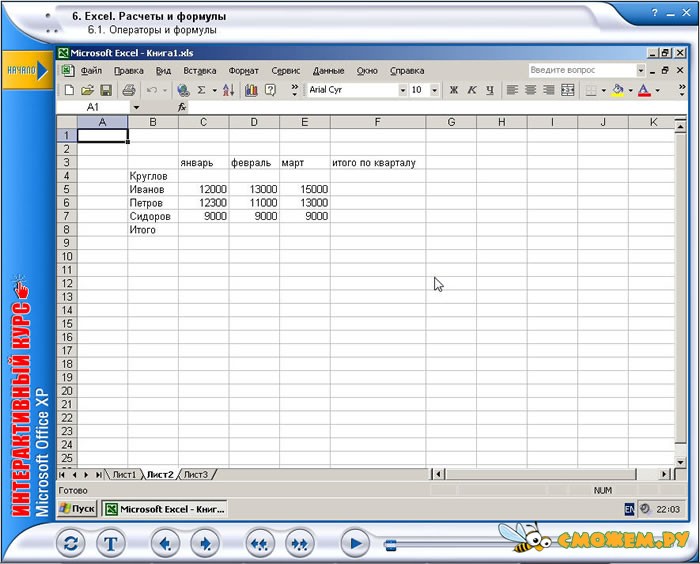Click the Введите вопрос help box

tap(582, 70)
